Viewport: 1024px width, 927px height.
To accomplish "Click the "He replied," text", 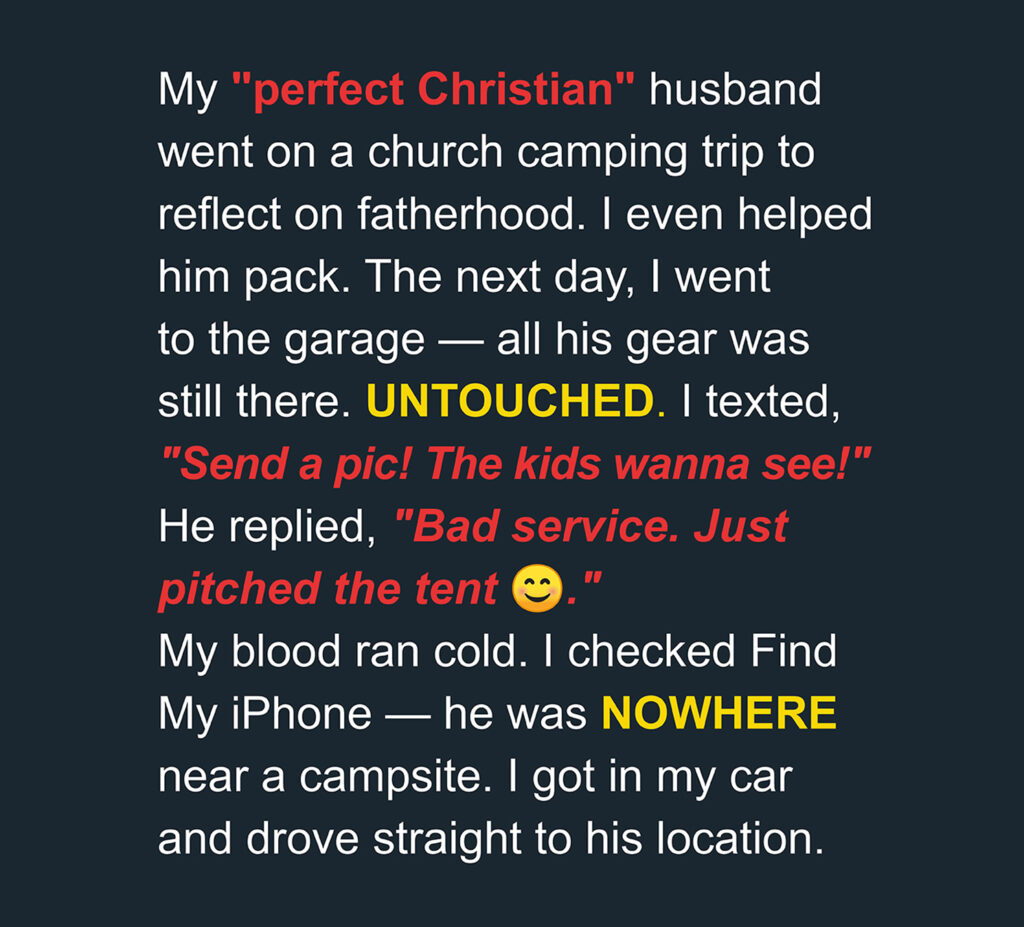I will 268,527.
